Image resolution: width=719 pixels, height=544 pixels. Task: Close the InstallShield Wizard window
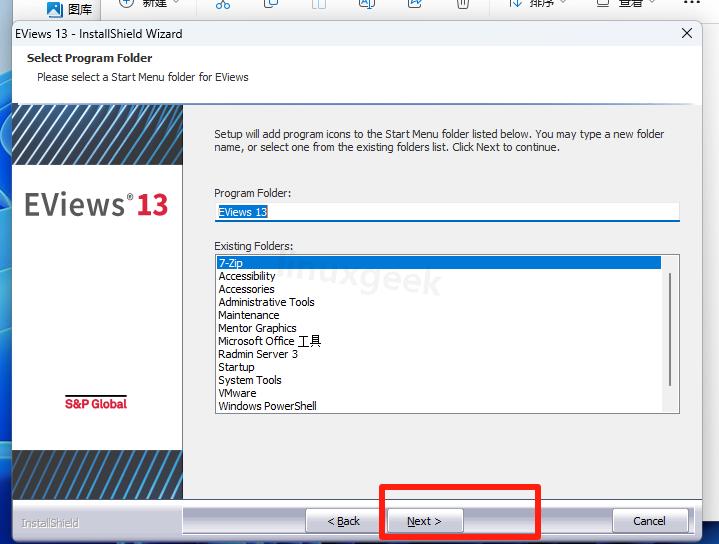687,33
